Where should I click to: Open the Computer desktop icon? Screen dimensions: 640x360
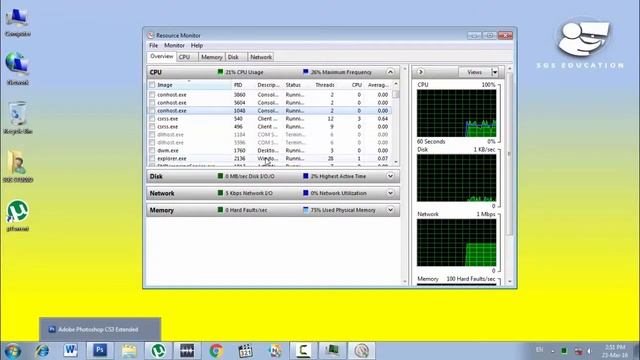[x=17, y=22]
